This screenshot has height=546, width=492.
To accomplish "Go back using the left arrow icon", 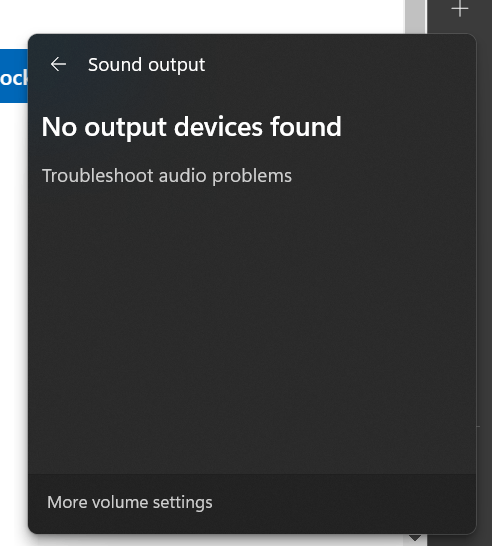I will click(x=58, y=64).
